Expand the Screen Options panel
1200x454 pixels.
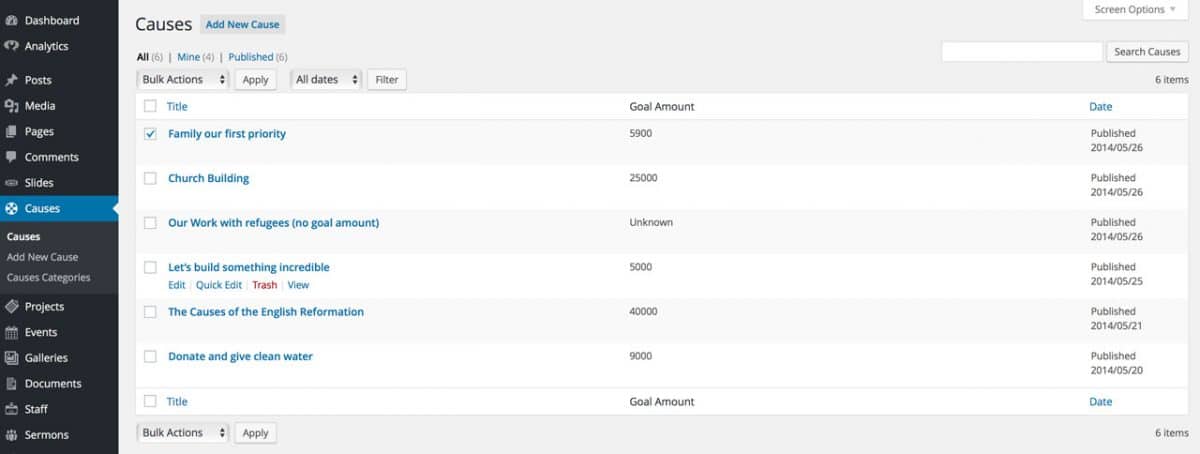1135,10
